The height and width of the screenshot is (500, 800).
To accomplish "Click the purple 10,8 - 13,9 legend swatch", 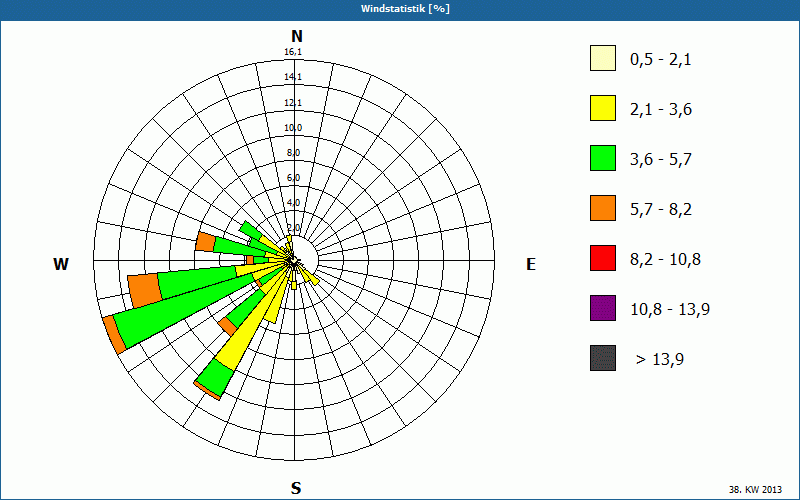I will [x=603, y=308].
